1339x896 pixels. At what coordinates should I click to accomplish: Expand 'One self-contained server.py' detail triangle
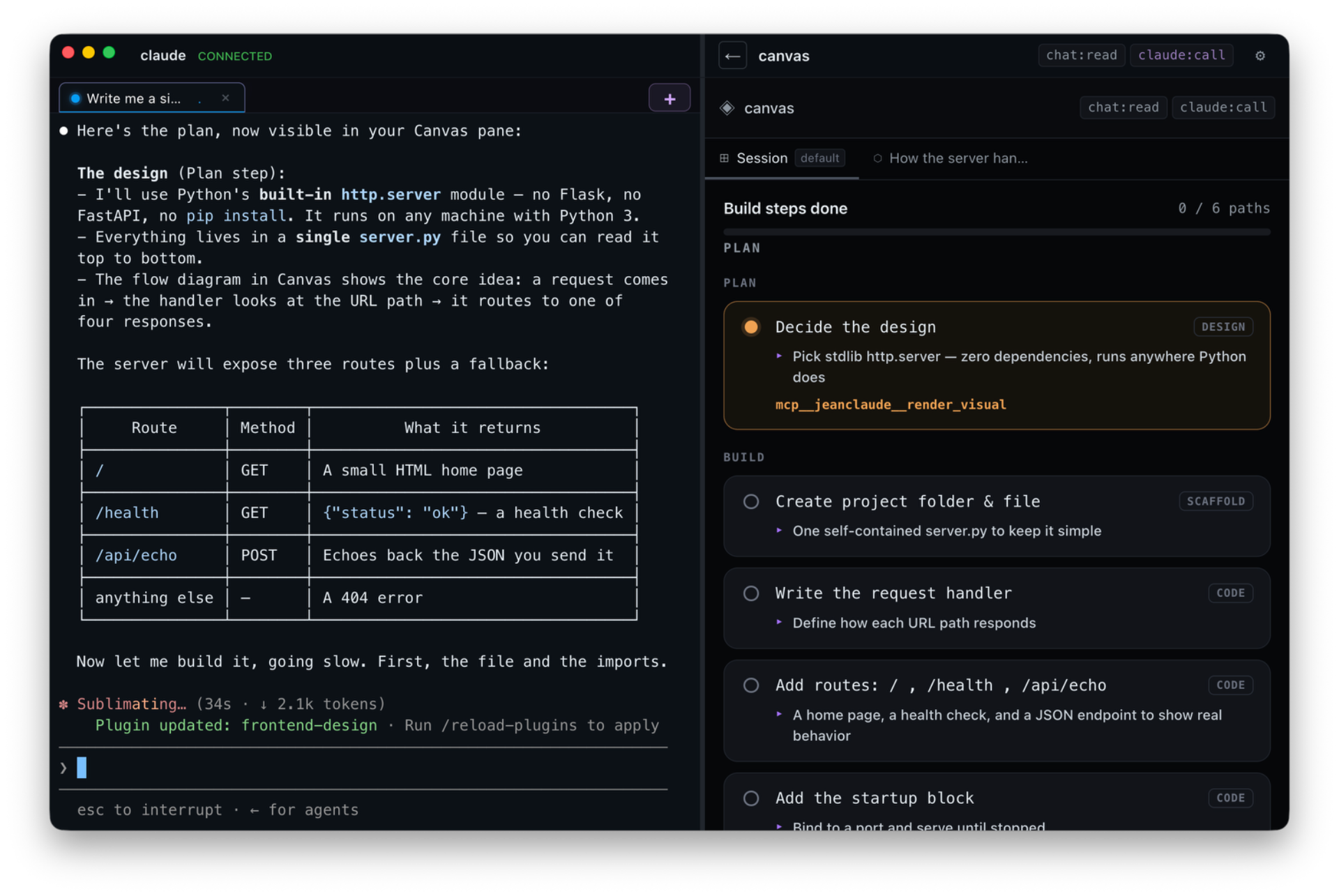coord(779,531)
